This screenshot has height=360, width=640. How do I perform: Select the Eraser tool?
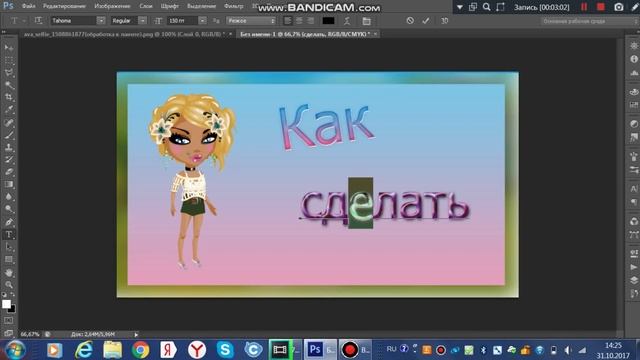tap(9, 172)
